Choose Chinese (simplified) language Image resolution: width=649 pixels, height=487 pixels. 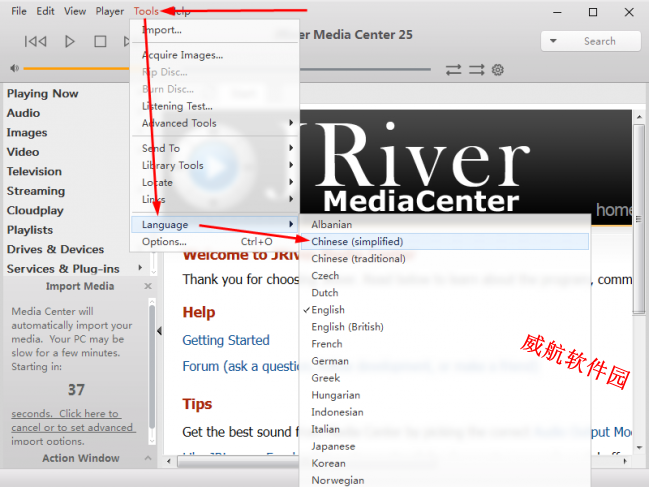click(357, 242)
